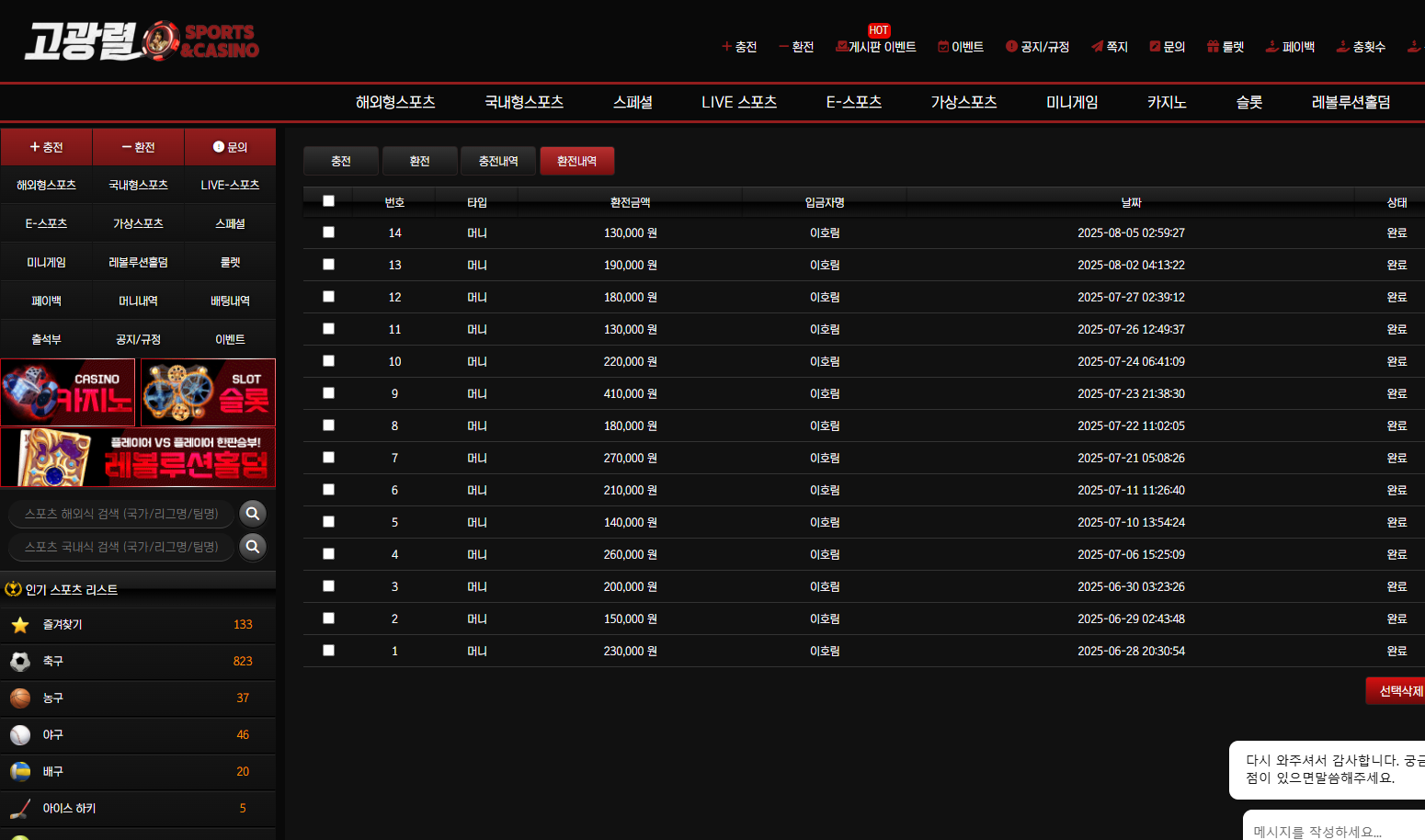This screenshot has height=840, width=1425.
Task: Open the CASINO 카지노 banner
Action: (68, 392)
